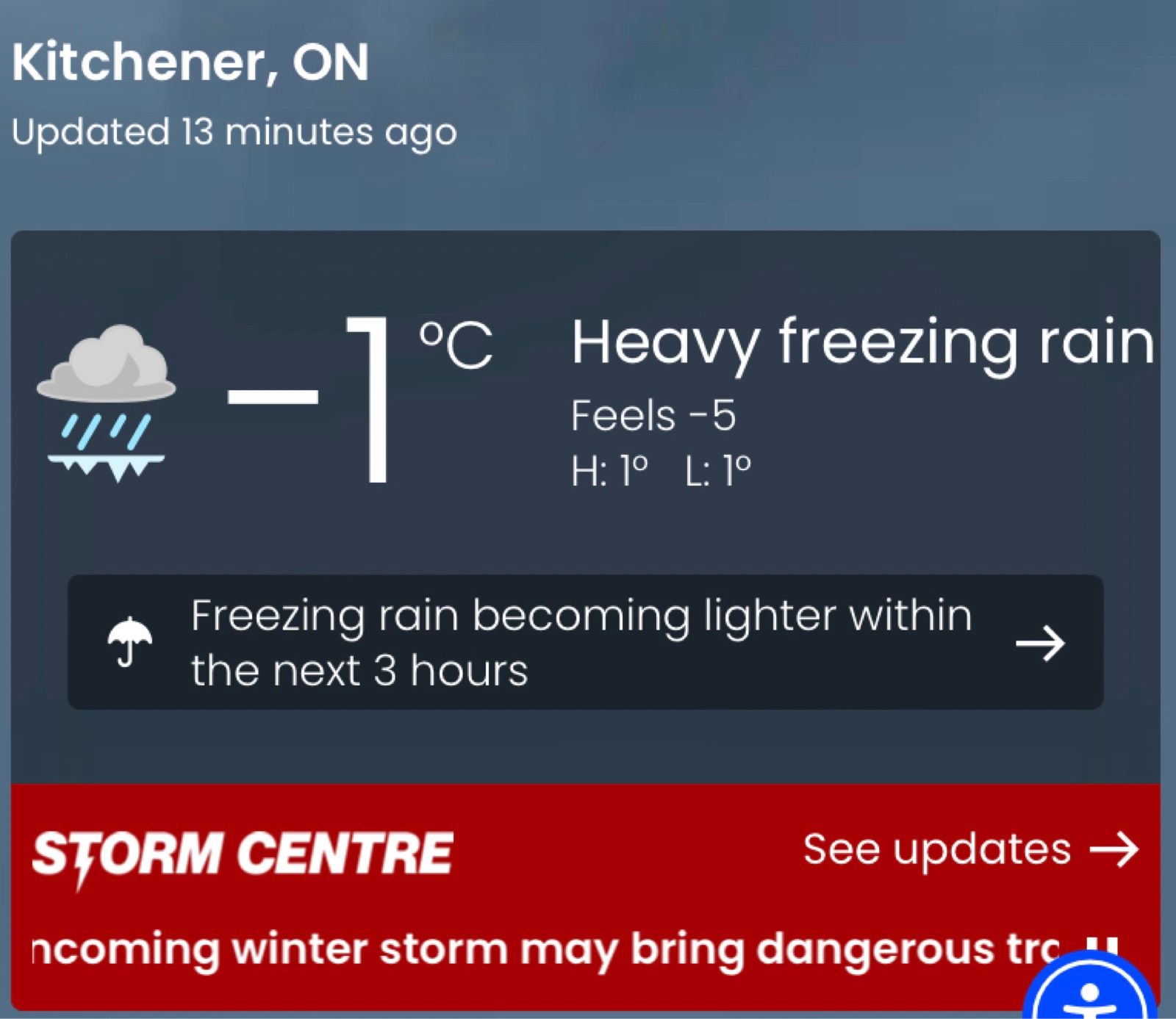Open the blue accessibility button
The image size is (1176, 1019).
1090,992
